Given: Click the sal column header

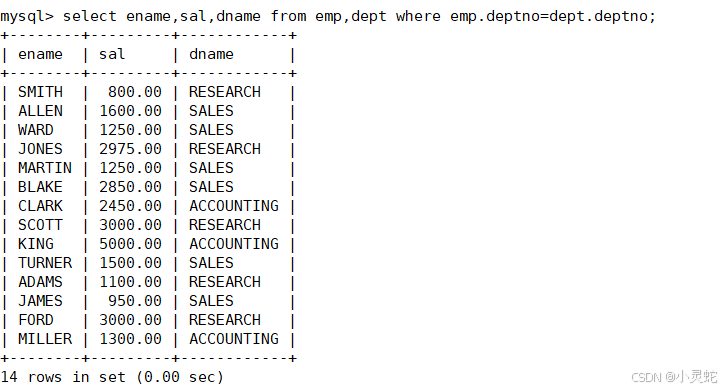Looking at the screenshot, I should [x=112, y=55].
